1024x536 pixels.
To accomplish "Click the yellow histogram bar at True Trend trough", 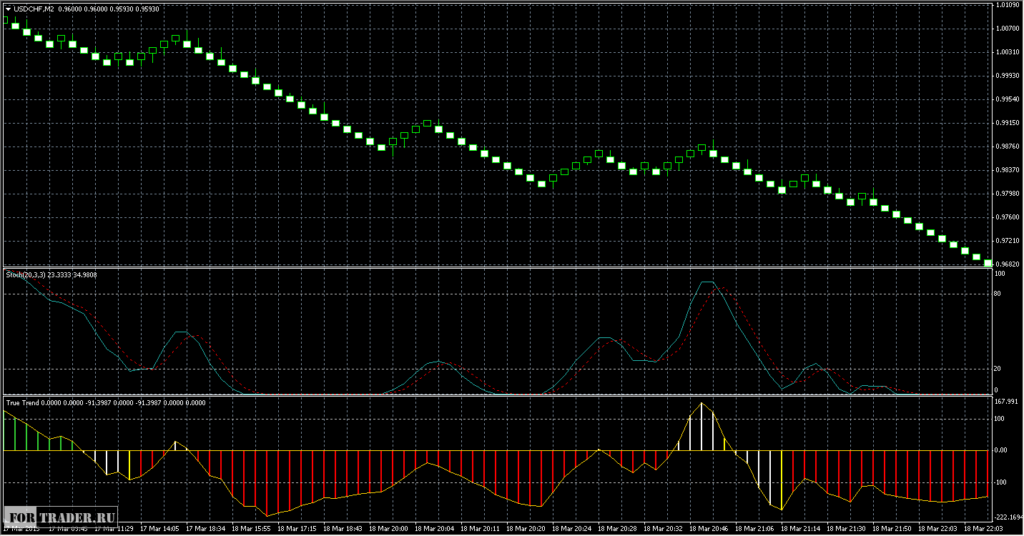I will pyautogui.click(x=782, y=480).
